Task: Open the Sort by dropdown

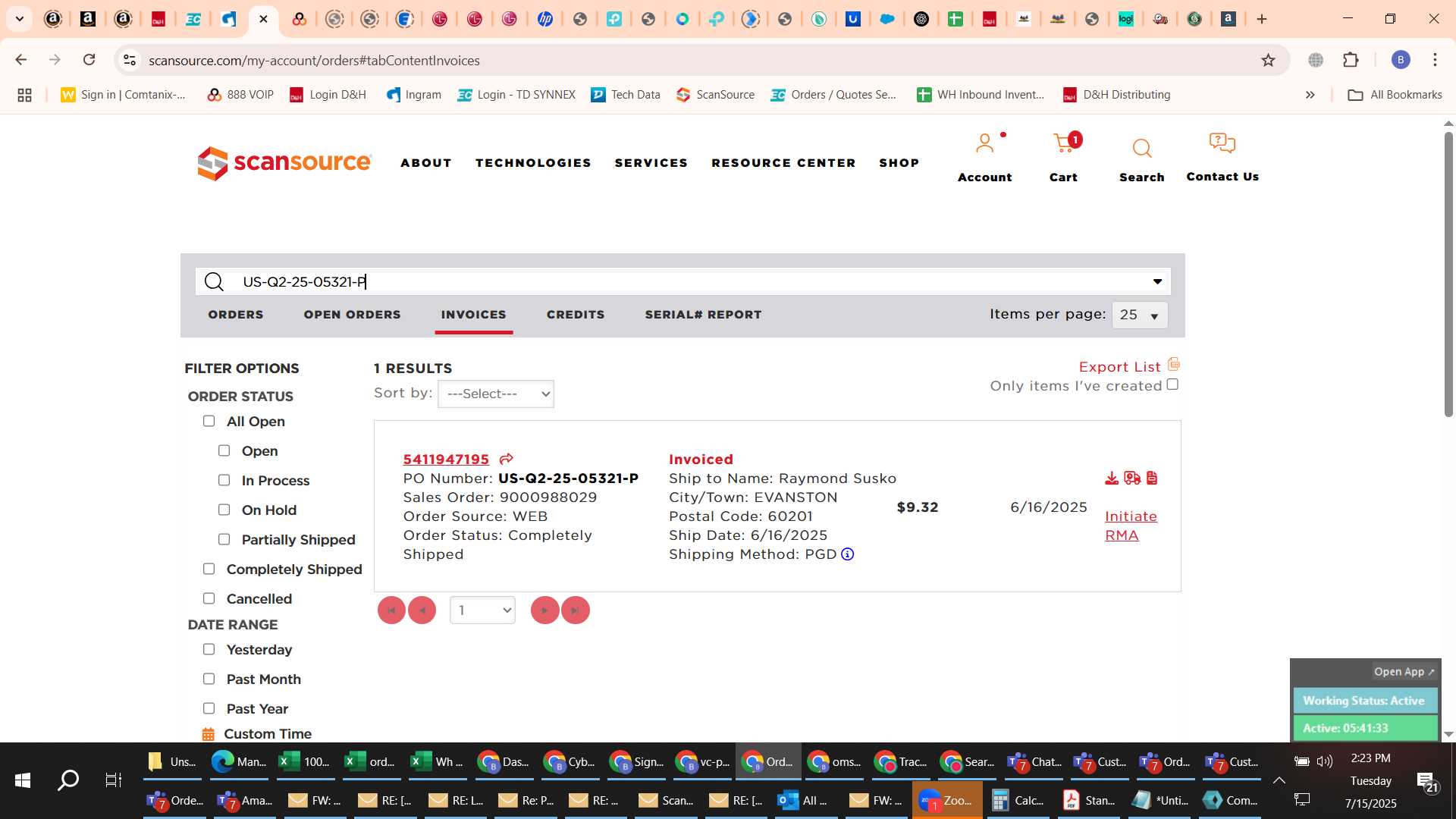Action: [x=496, y=394]
